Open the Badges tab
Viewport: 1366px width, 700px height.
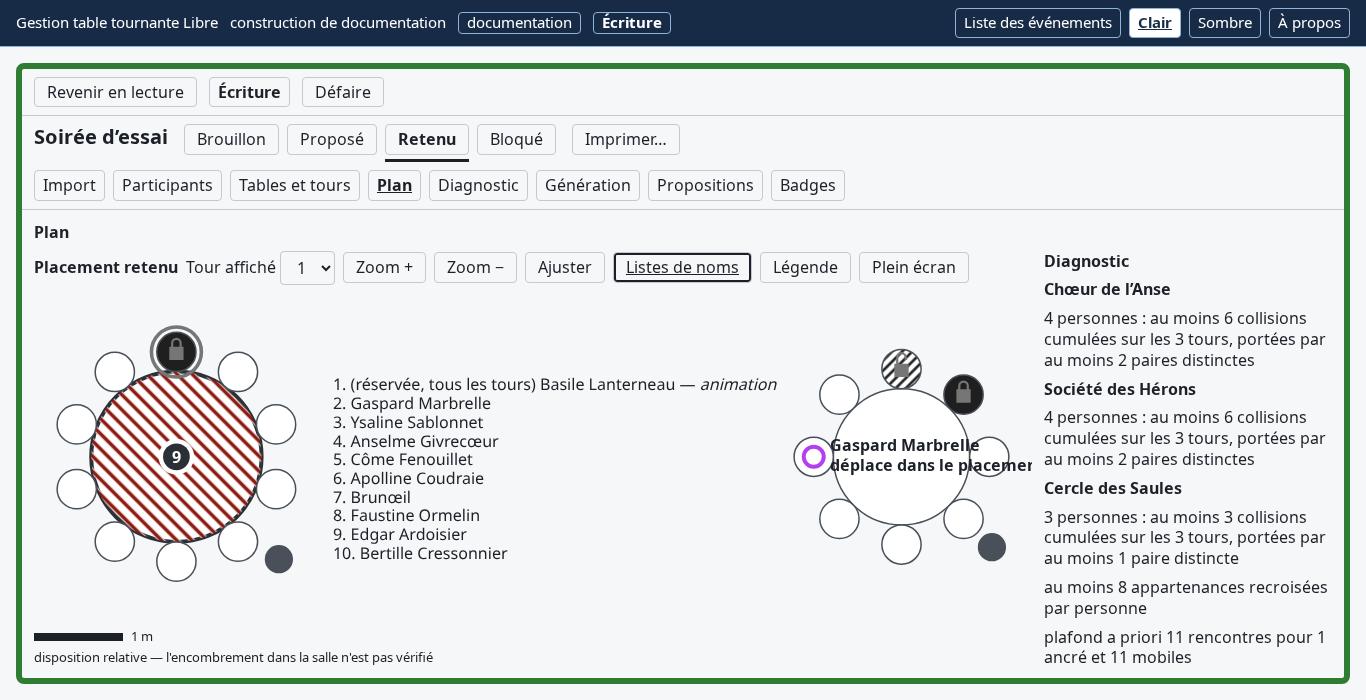click(x=808, y=186)
